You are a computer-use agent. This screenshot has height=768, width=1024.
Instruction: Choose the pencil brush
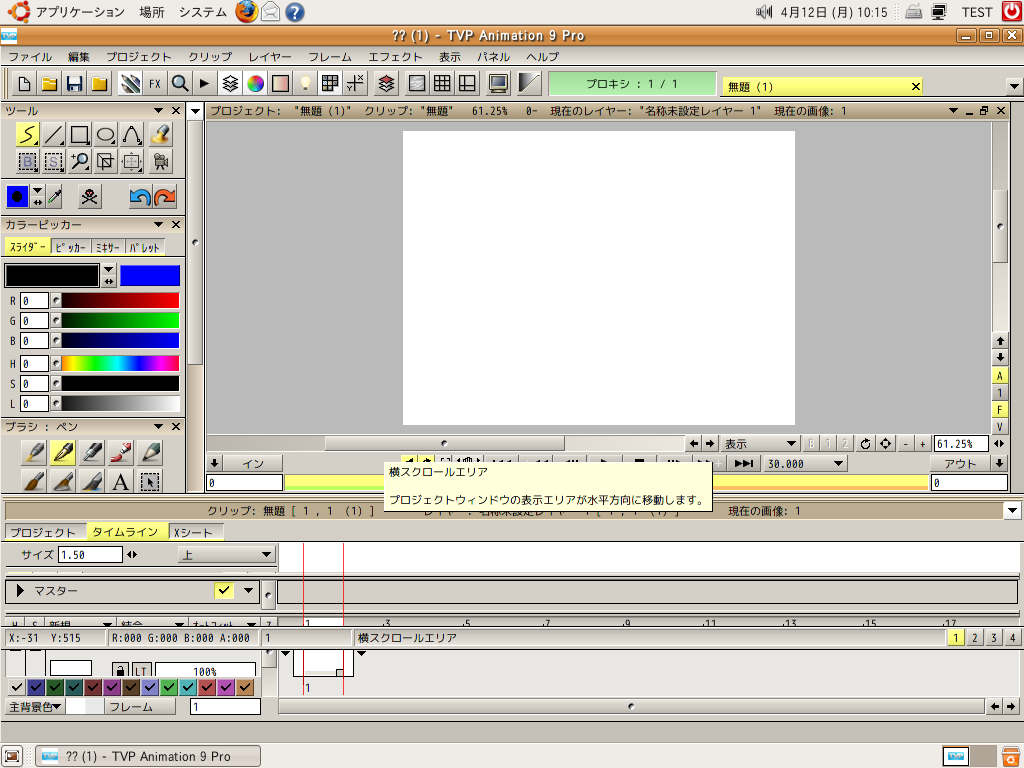[x=150, y=453]
